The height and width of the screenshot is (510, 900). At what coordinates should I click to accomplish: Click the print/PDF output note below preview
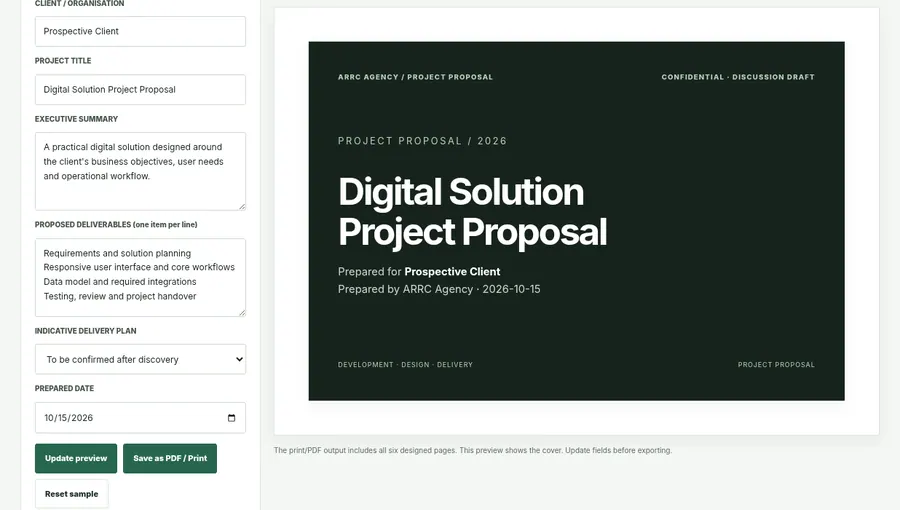pos(472,450)
